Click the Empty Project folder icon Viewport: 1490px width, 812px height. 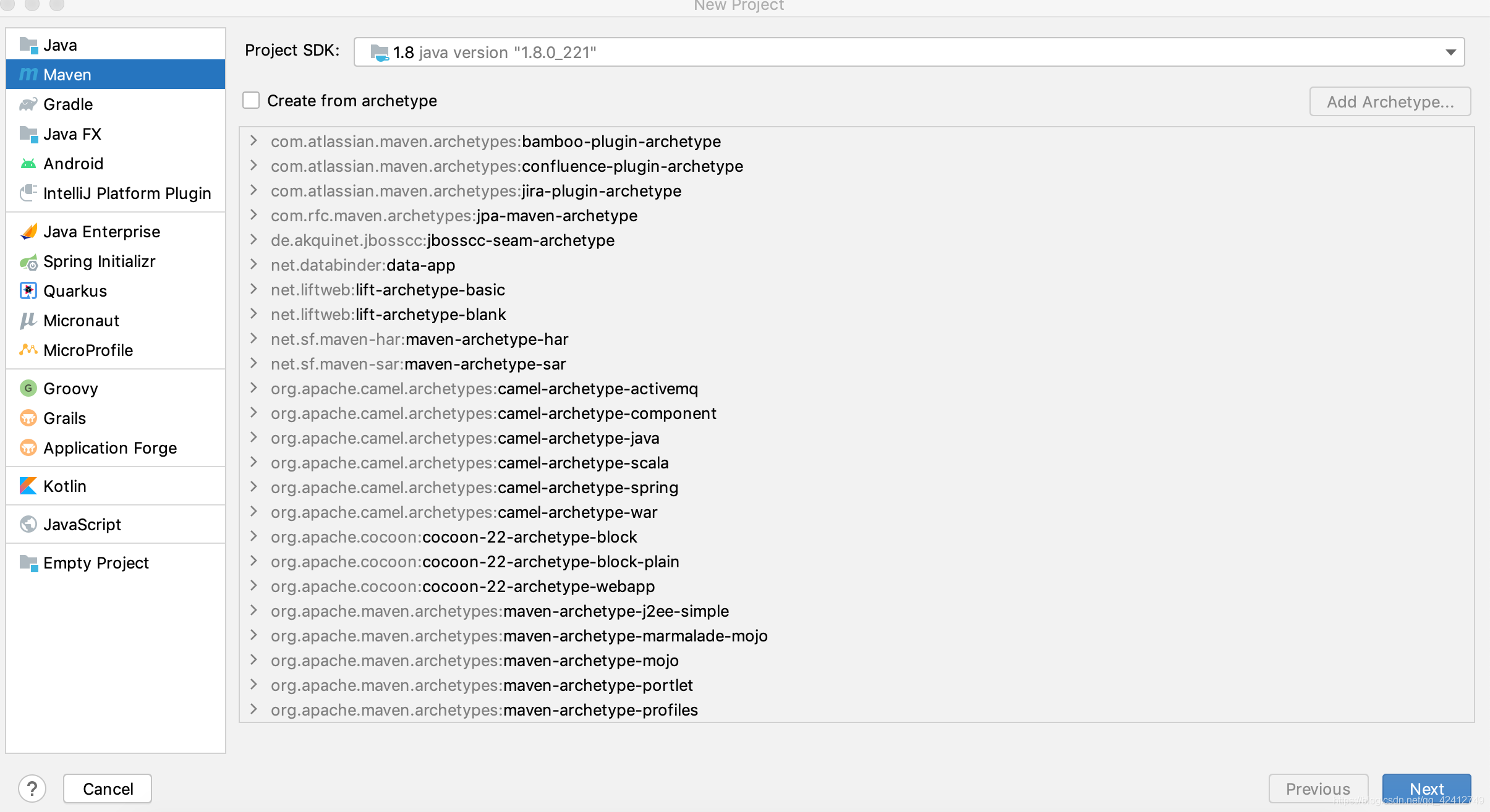coord(28,563)
